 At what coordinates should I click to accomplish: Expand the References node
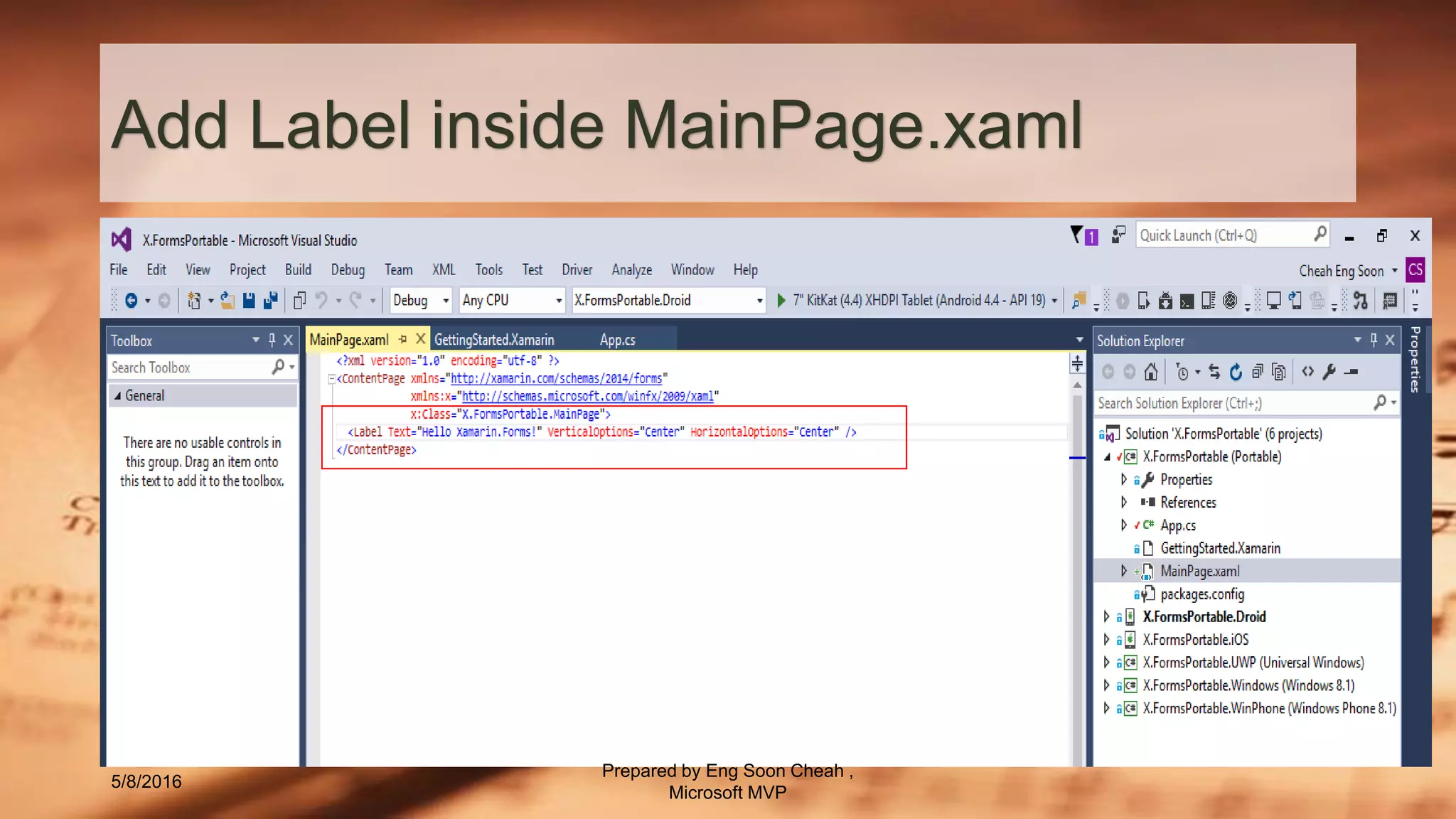(x=1123, y=502)
